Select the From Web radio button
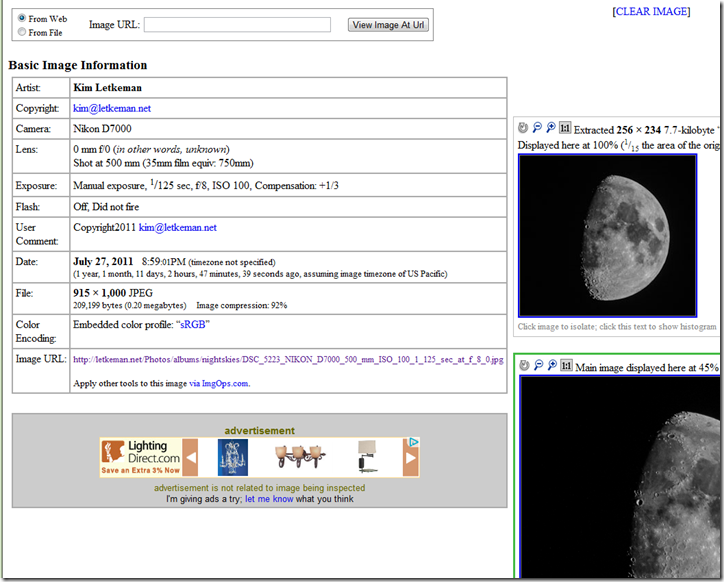The image size is (724, 582). (x=22, y=18)
